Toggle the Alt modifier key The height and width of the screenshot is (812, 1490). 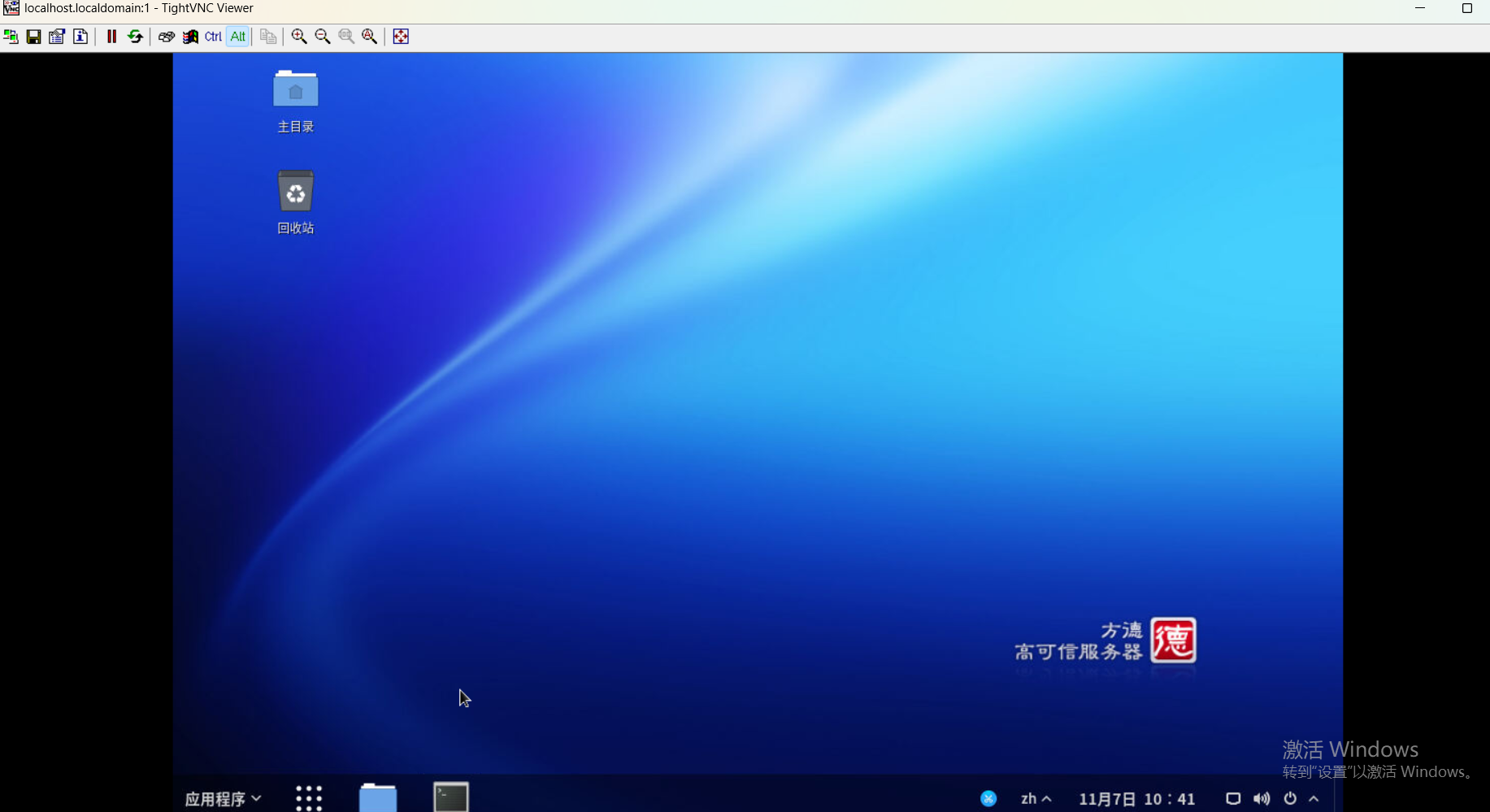click(237, 36)
